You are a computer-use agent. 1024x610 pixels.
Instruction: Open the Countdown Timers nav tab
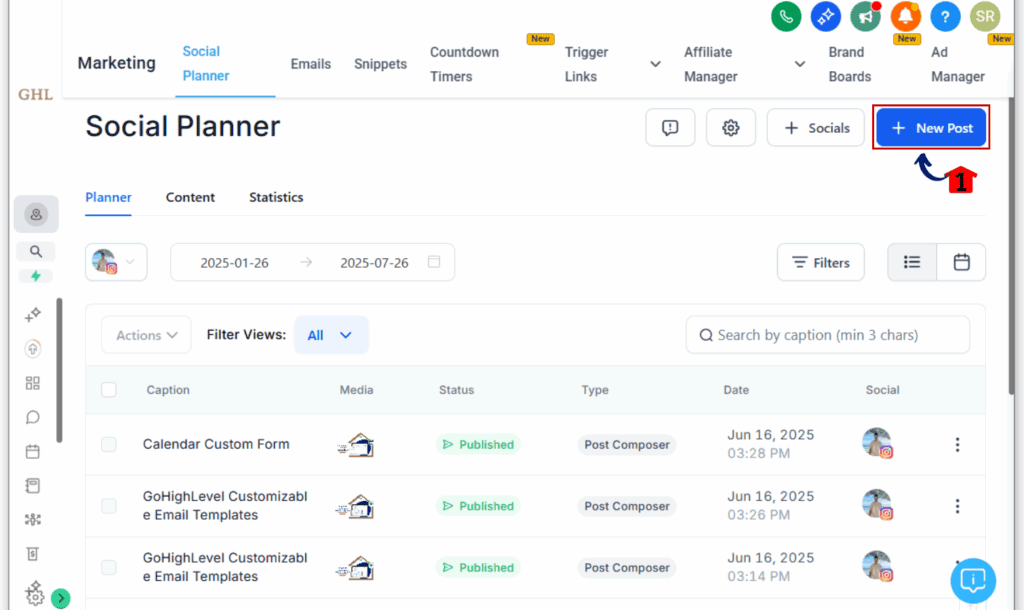coord(464,64)
